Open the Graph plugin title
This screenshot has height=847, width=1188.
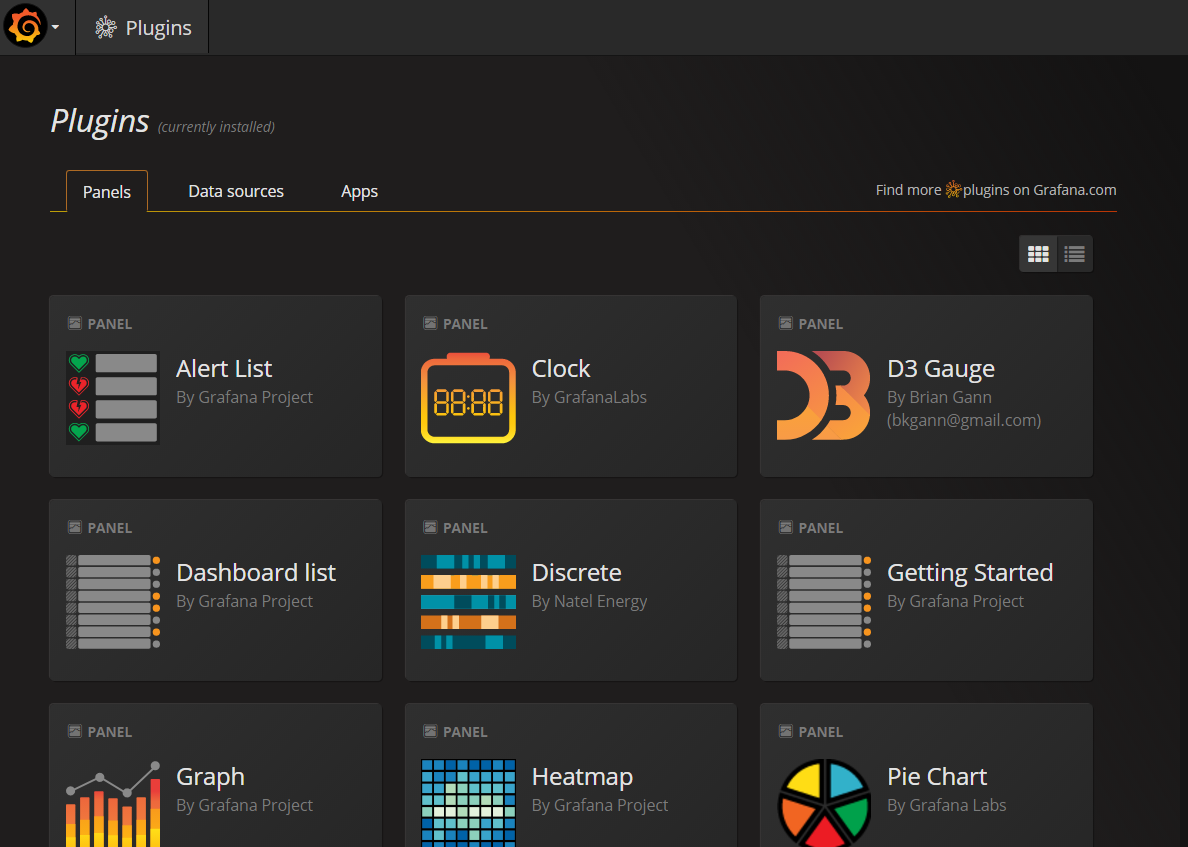pos(210,777)
